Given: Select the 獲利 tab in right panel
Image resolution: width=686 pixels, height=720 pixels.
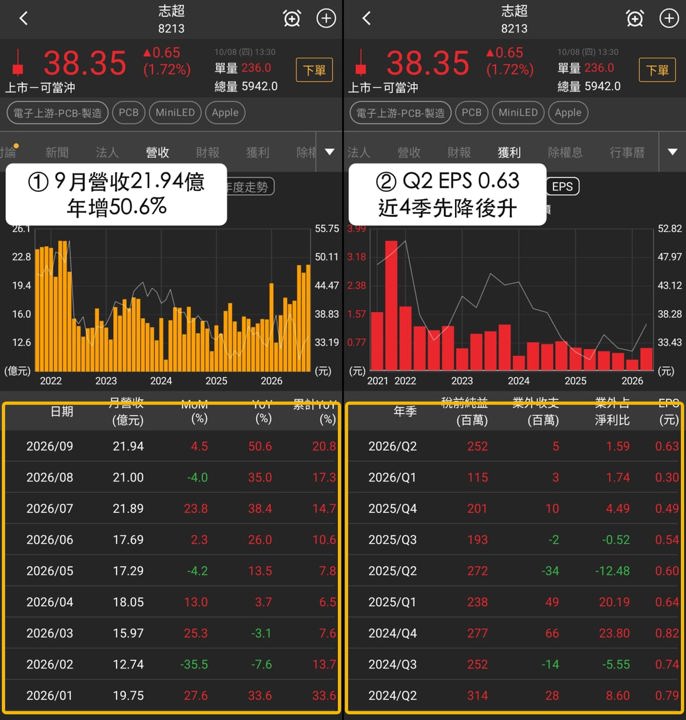Looking at the screenshot, I should coord(509,152).
